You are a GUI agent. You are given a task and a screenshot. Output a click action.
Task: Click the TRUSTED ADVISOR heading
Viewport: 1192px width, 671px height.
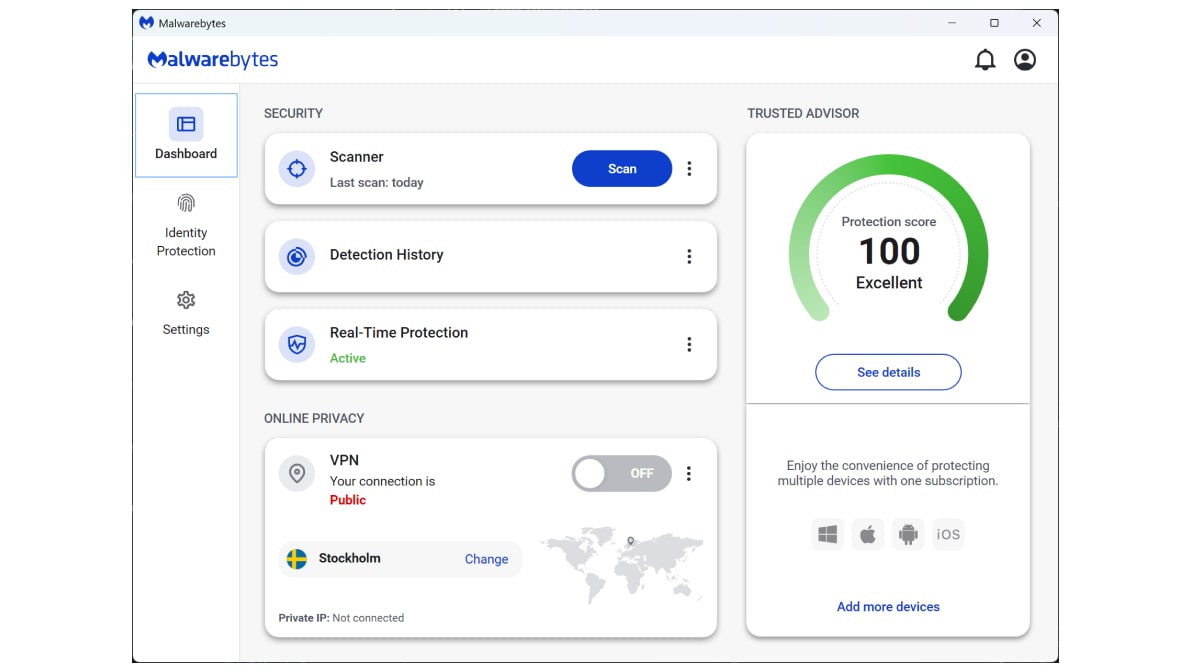803,113
